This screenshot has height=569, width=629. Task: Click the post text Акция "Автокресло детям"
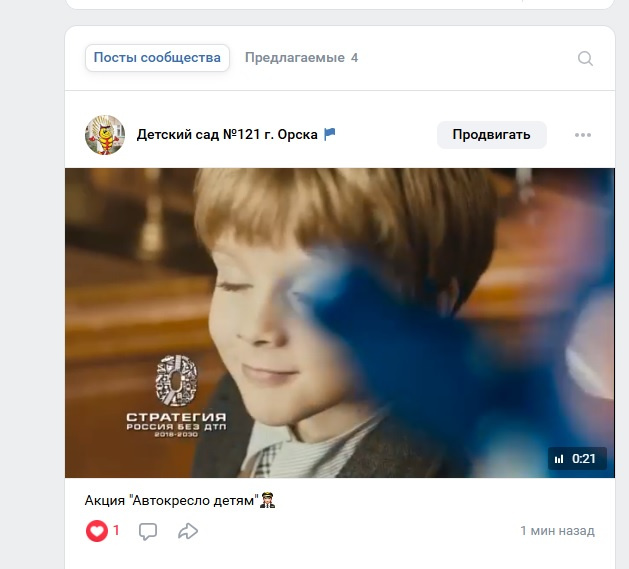pyautogui.click(x=171, y=500)
